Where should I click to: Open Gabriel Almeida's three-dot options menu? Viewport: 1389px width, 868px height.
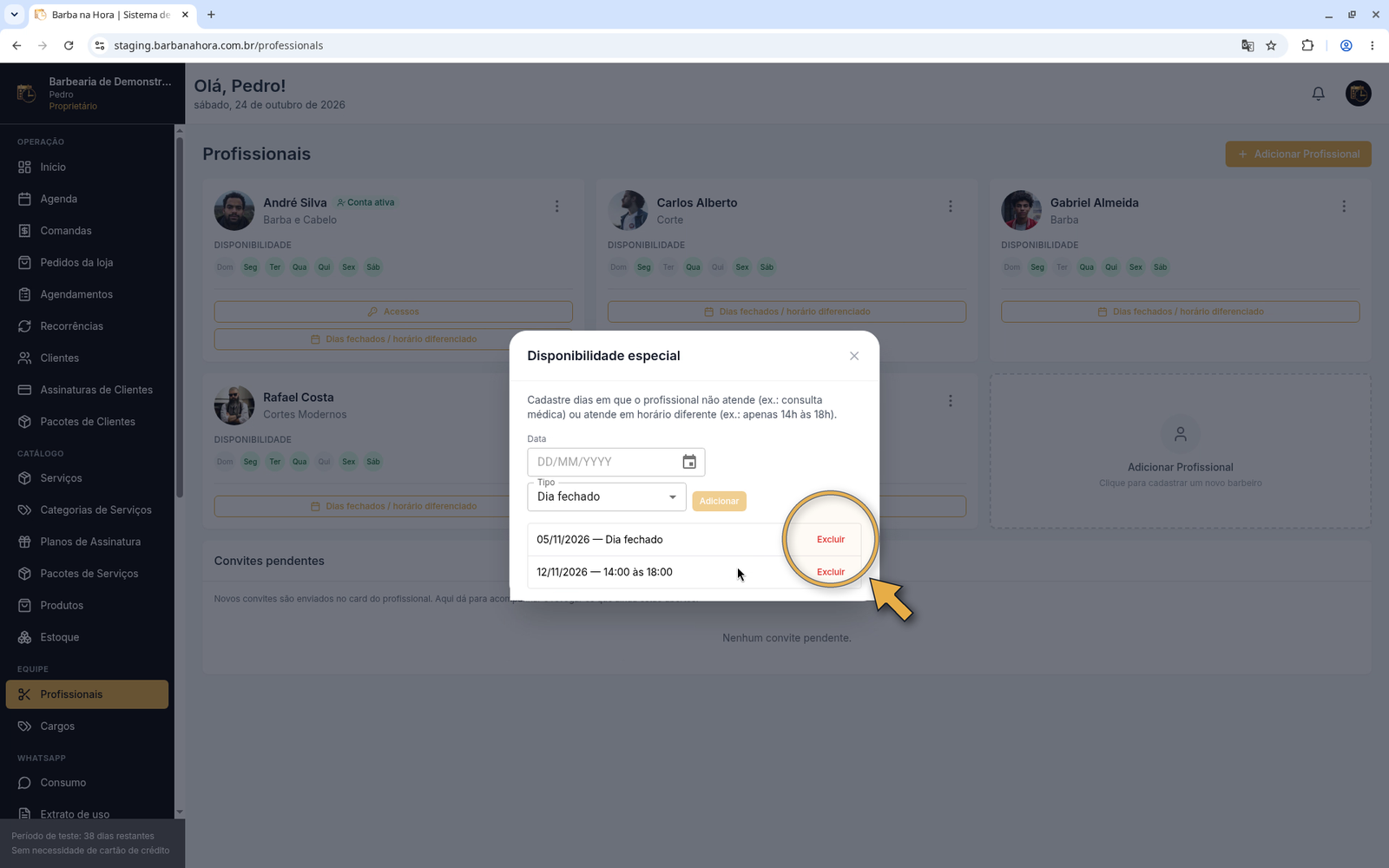pyautogui.click(x=1344, y=207)
